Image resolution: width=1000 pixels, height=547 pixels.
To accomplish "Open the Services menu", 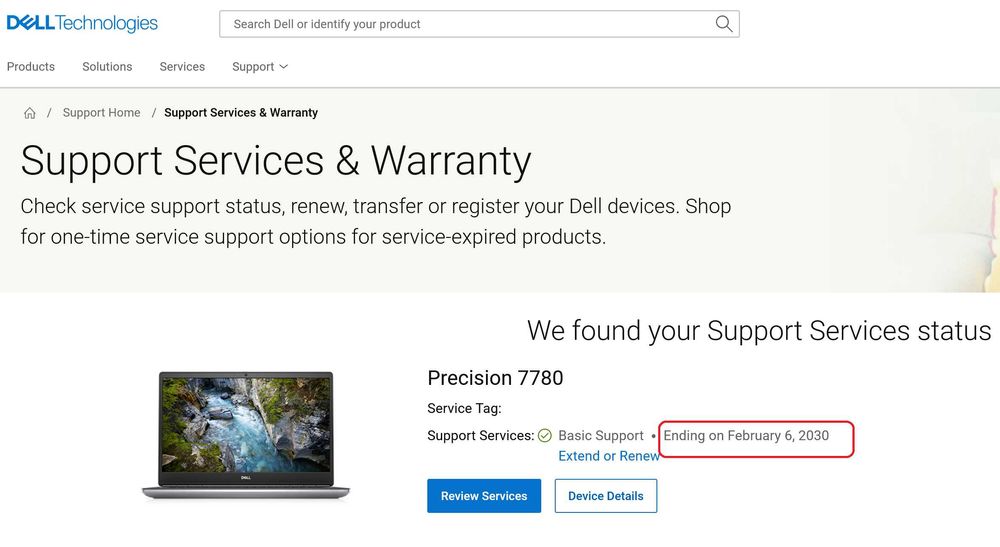I will (182, 67).
